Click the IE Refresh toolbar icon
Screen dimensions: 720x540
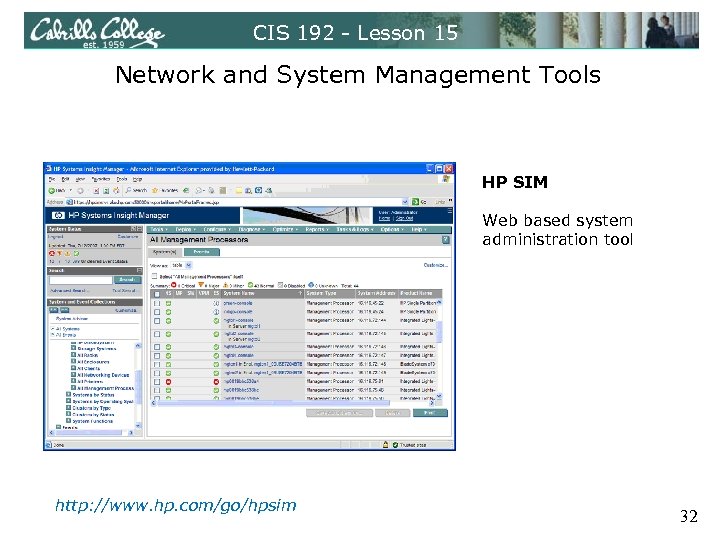click(x=106, y=190)
